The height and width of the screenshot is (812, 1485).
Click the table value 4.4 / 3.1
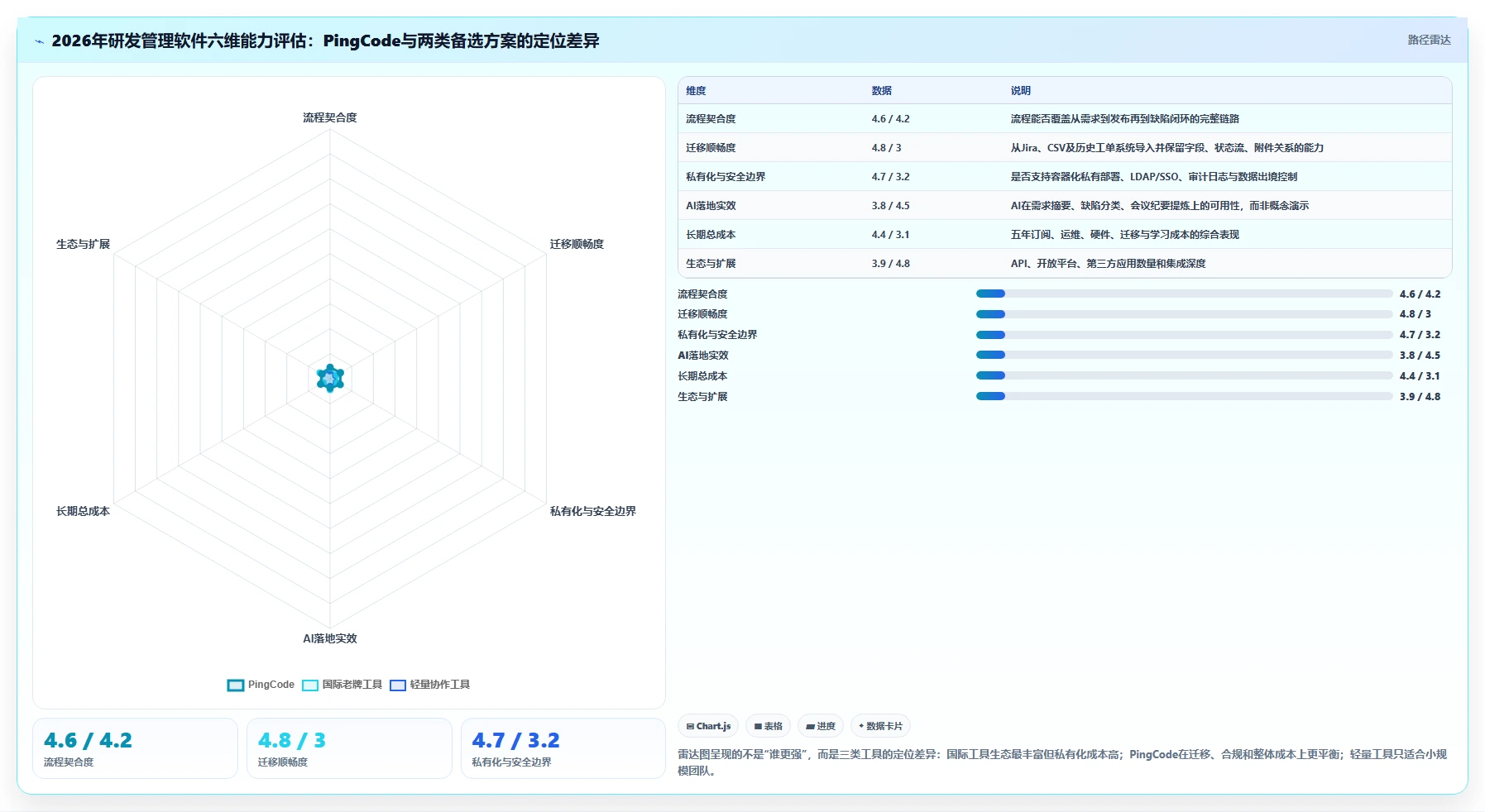(890, 235)
